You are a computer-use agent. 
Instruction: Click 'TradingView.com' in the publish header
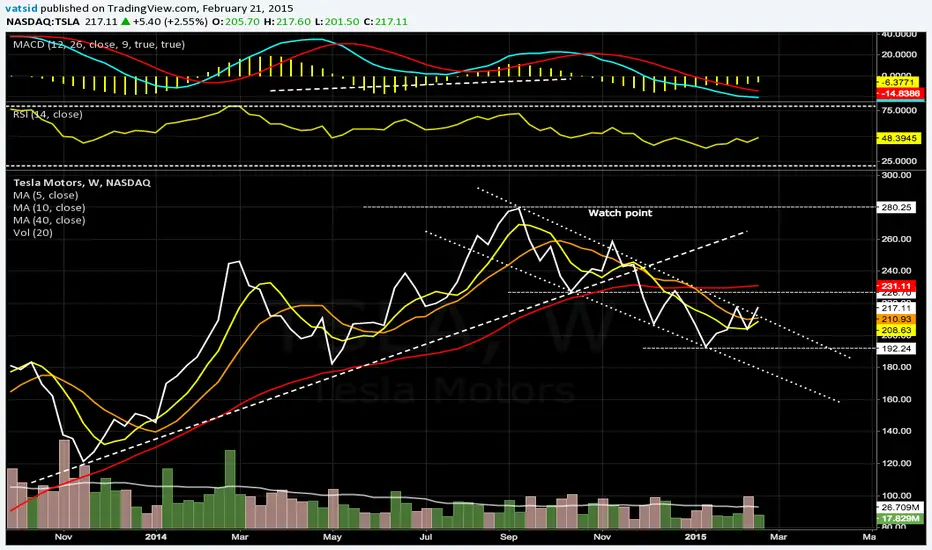pyautogui.click(x=152, y=8)
